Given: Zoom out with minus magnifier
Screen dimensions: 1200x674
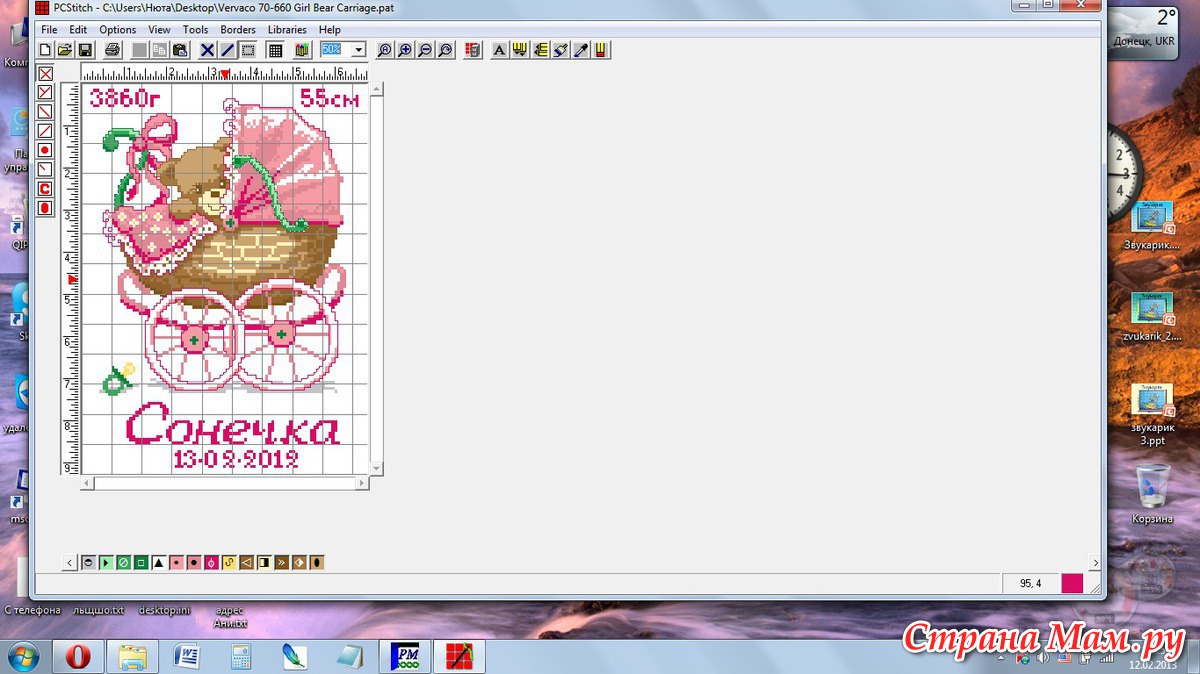Looking at the screenshot, I should 425,50.
